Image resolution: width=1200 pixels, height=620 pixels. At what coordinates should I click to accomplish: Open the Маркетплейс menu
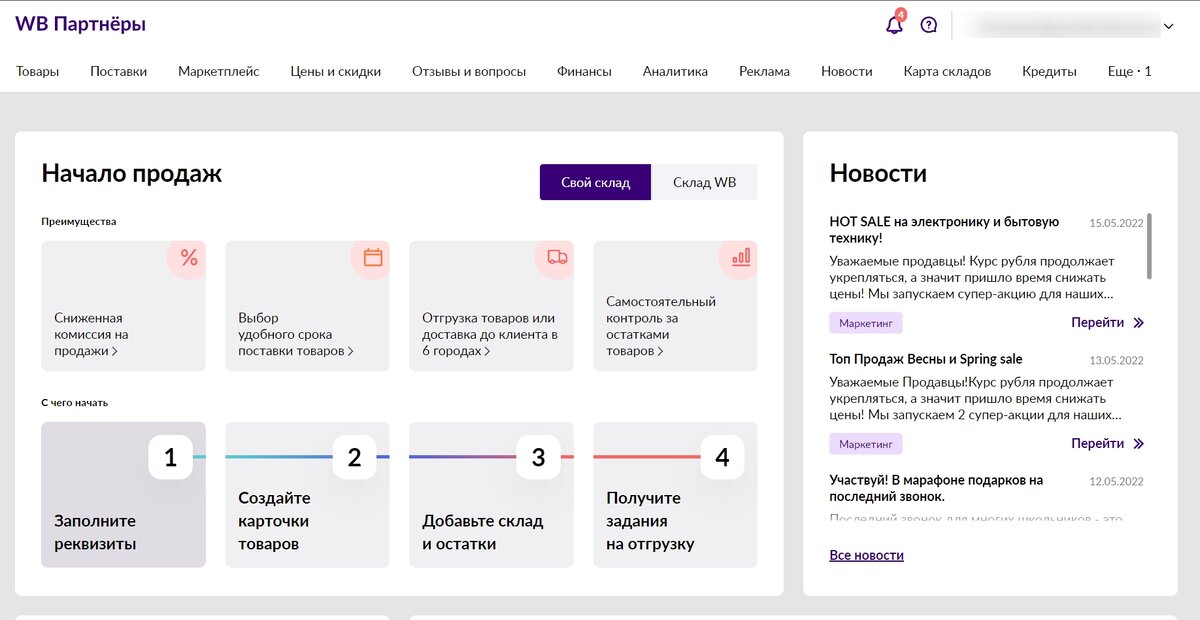pyautogui.click(x=219, y=72)
